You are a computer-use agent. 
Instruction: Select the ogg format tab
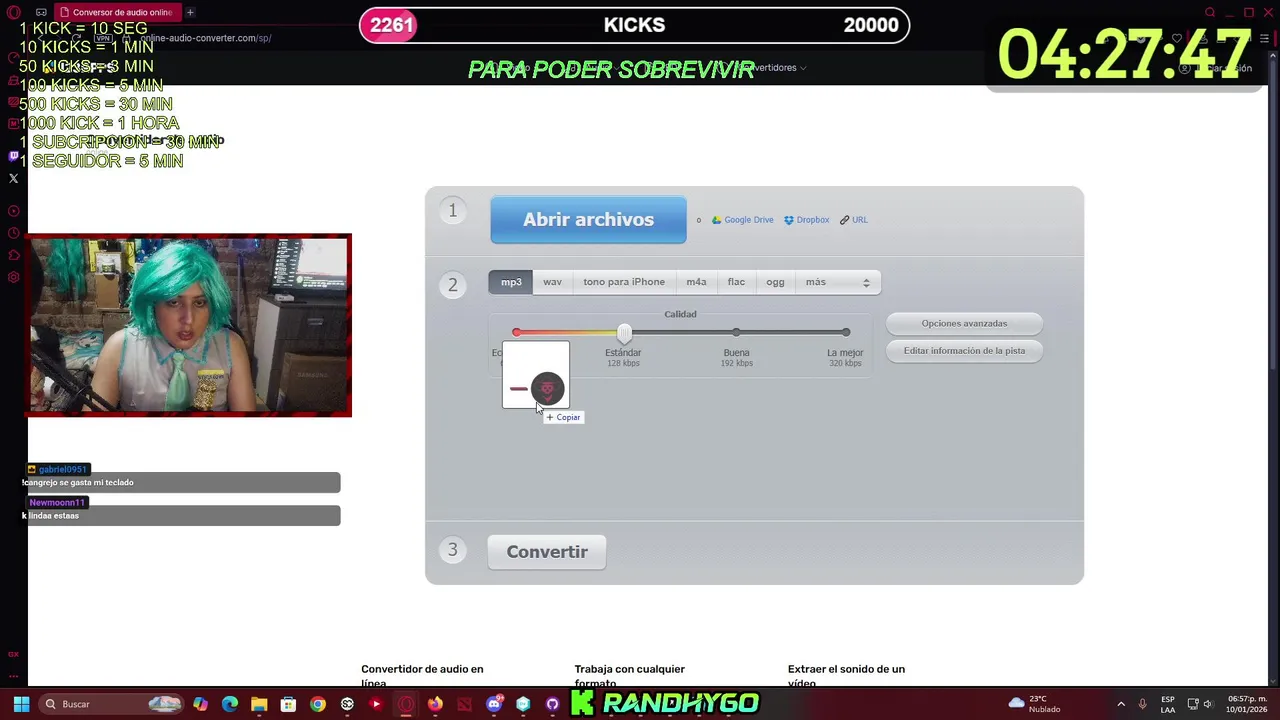(775, 282)
